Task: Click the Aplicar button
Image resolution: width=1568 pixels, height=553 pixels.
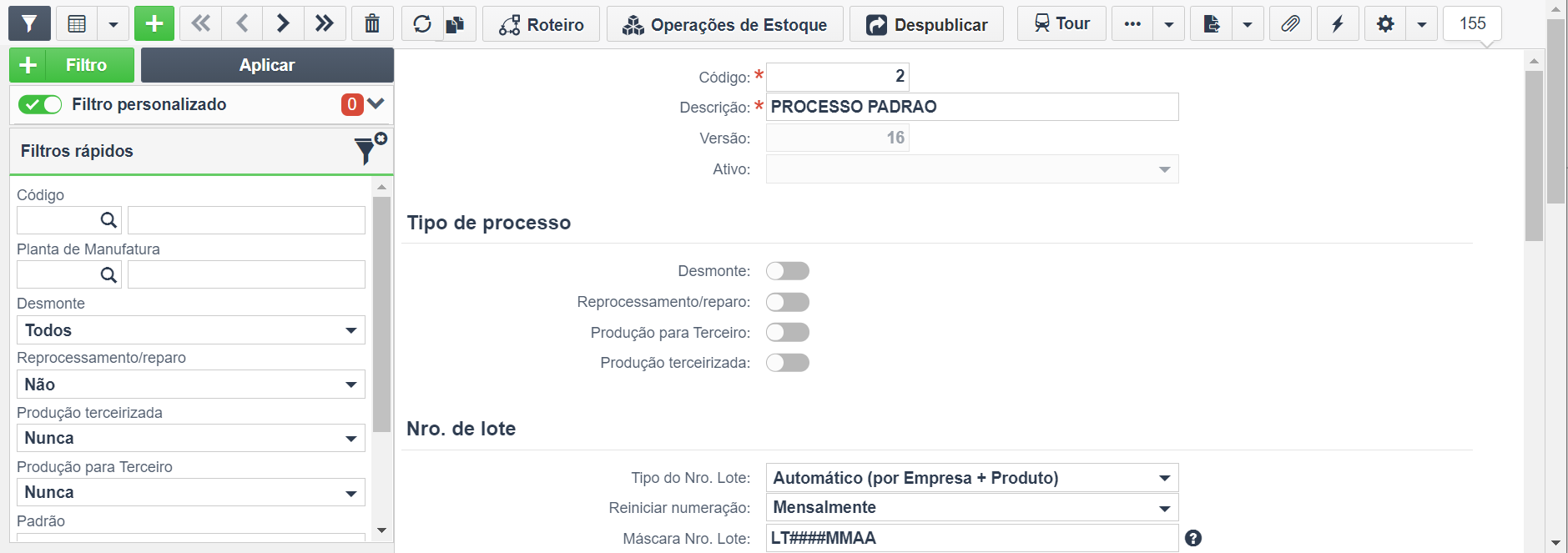Action: (267, 65)
